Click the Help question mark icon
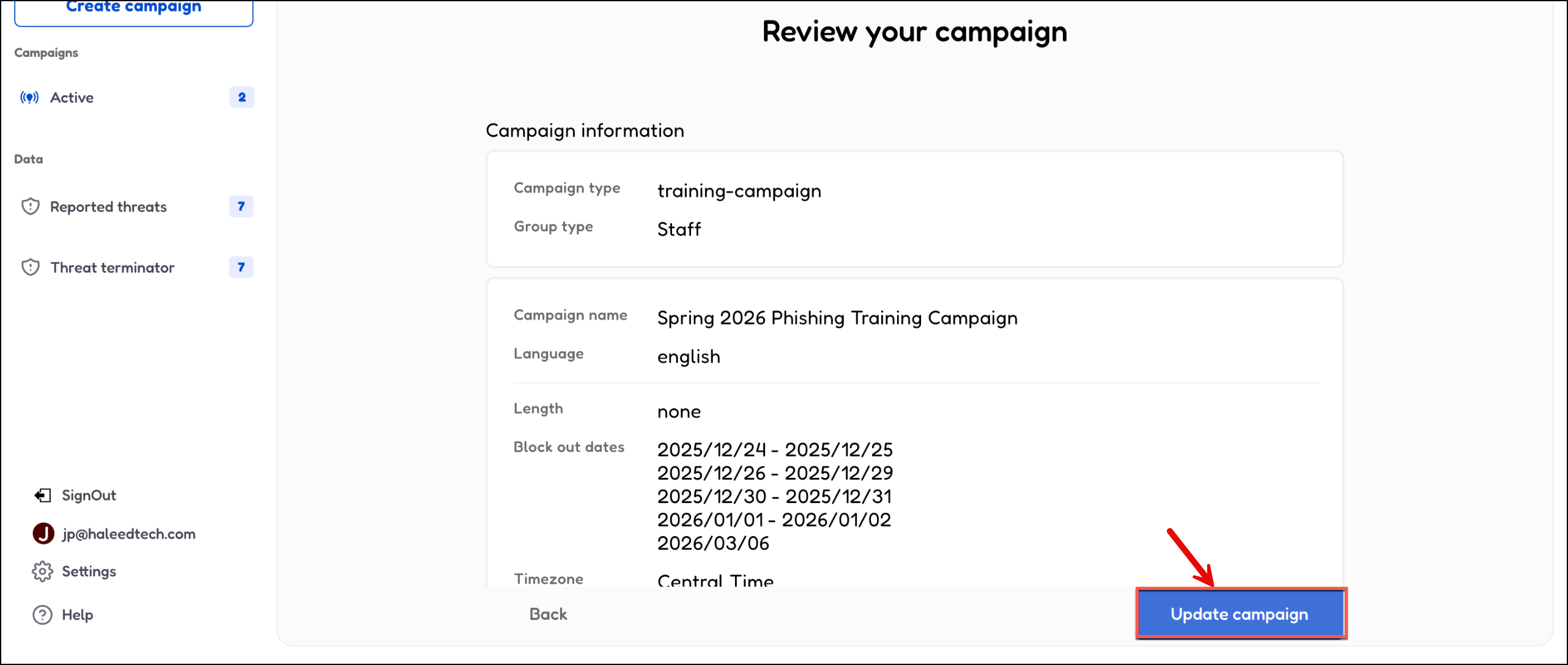The width and height of the screenshot is (1568, 665). 42,615
